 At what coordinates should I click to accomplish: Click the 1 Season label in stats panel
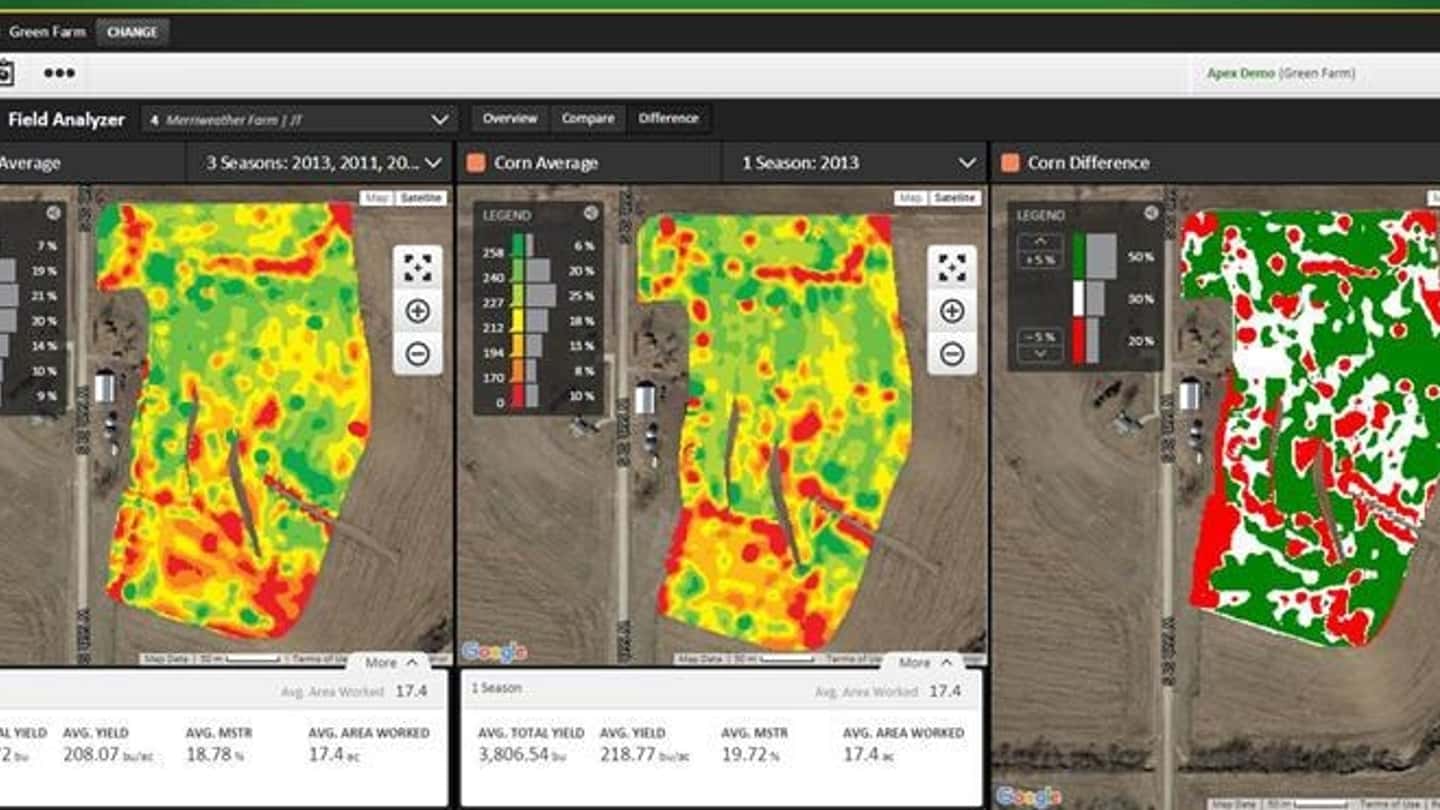(496, 688)
